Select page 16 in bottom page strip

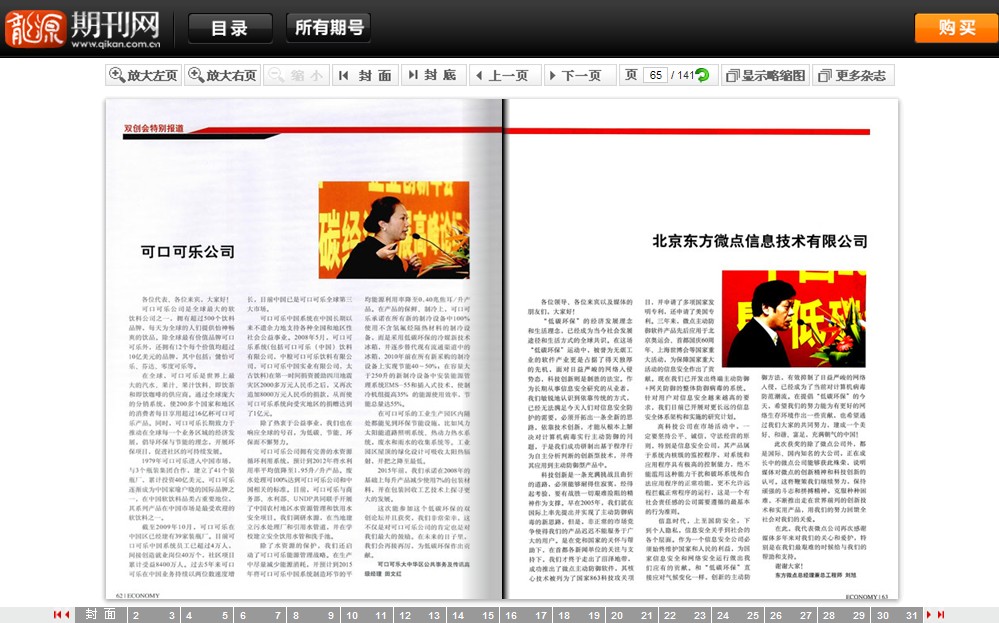(513, 615)
